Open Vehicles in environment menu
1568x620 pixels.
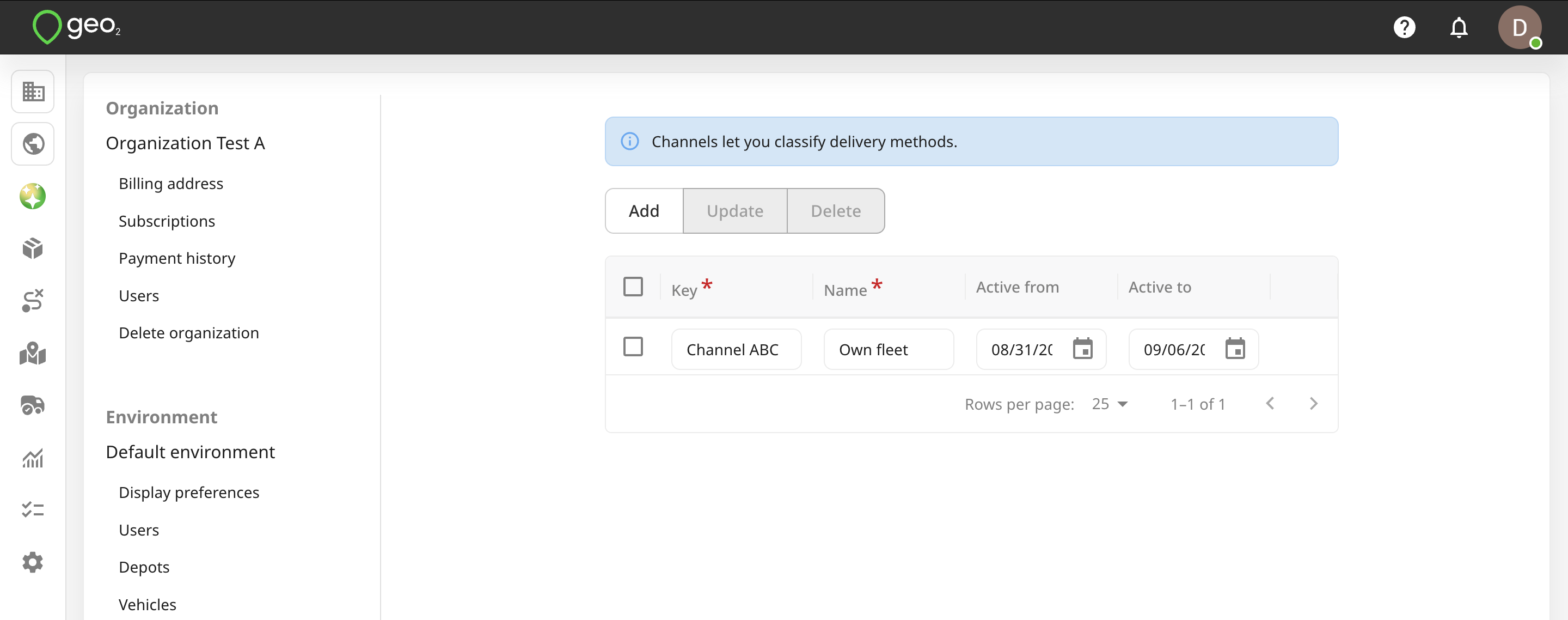(x=148, y=605)
